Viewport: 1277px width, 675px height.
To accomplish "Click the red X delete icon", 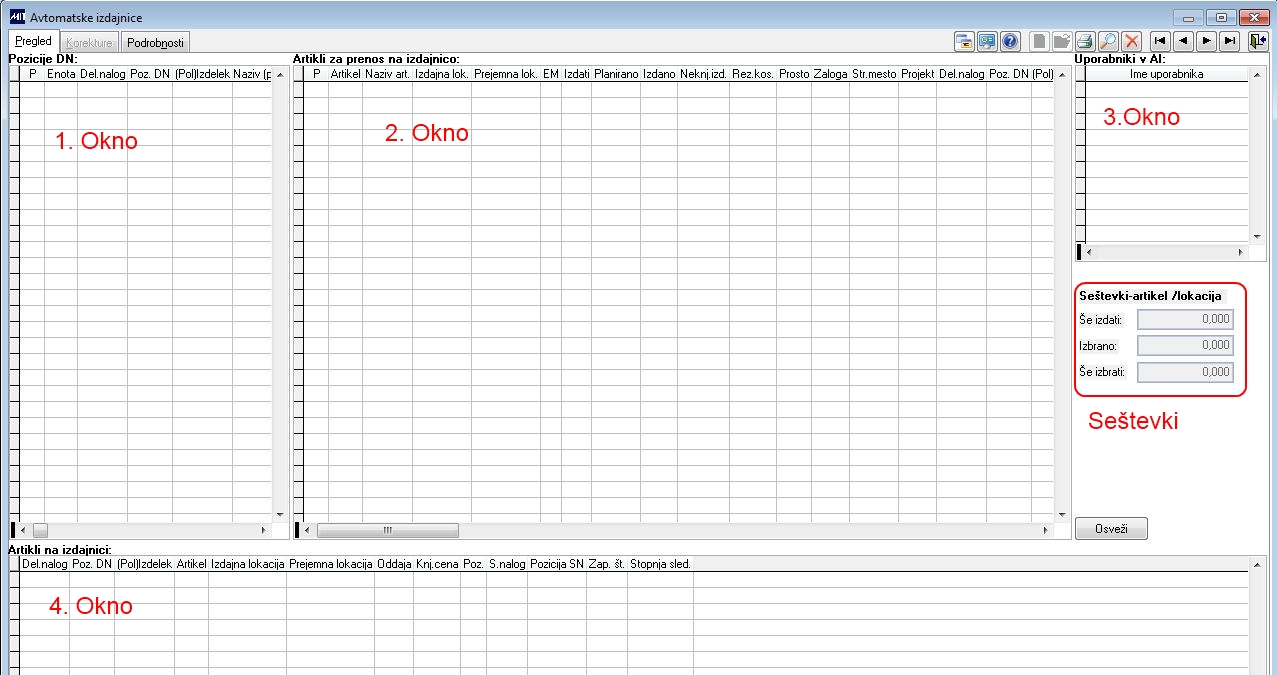I will [x=1132, y=41].
